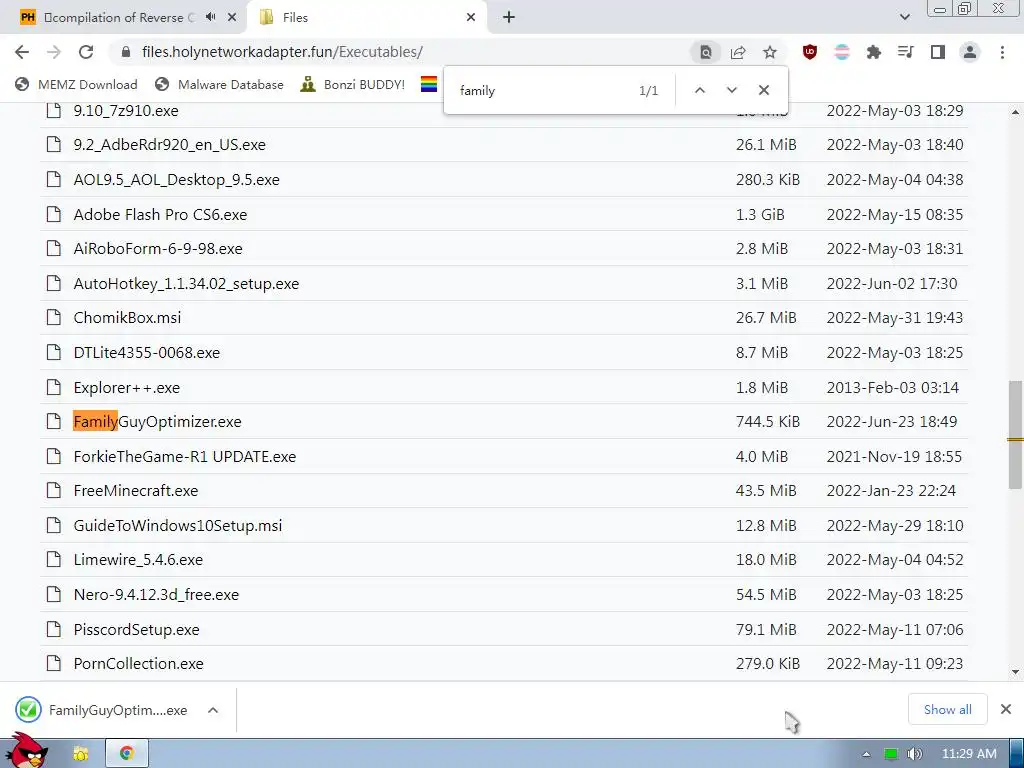Screen dimensions: 1024x768
Task: Open AOL9.5_AOL_Desktop_9.5.exe link
Action: (x=176, y=180)
